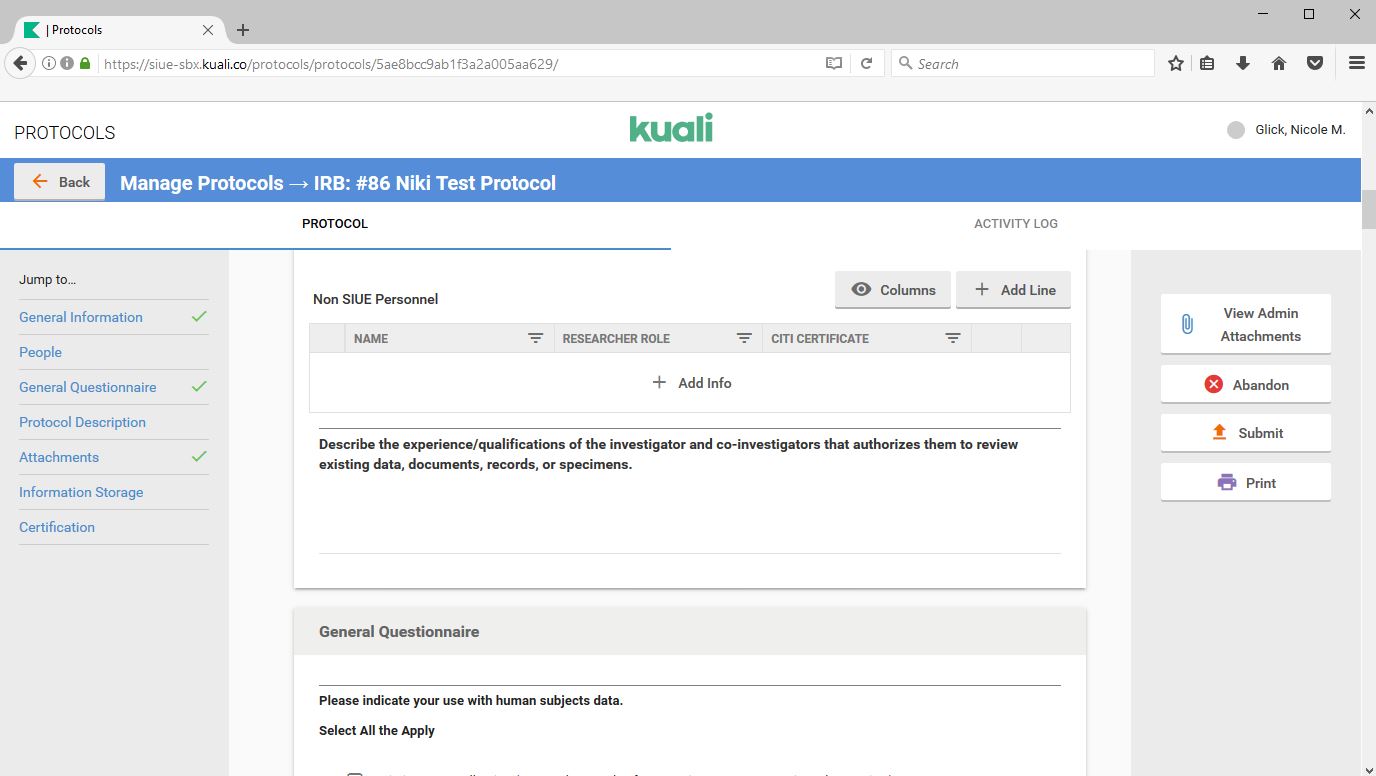
Task: Toggle reader view icon in address bar
Action: 833,63
